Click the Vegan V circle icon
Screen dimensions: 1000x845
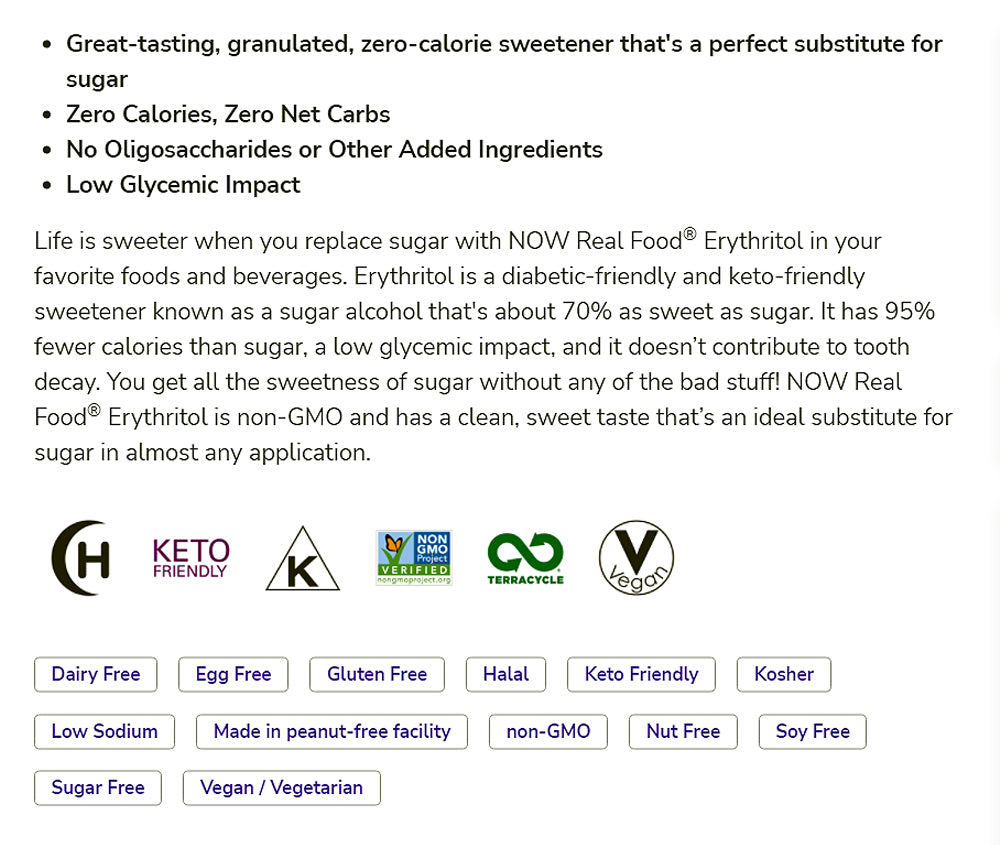click(636, 558)
